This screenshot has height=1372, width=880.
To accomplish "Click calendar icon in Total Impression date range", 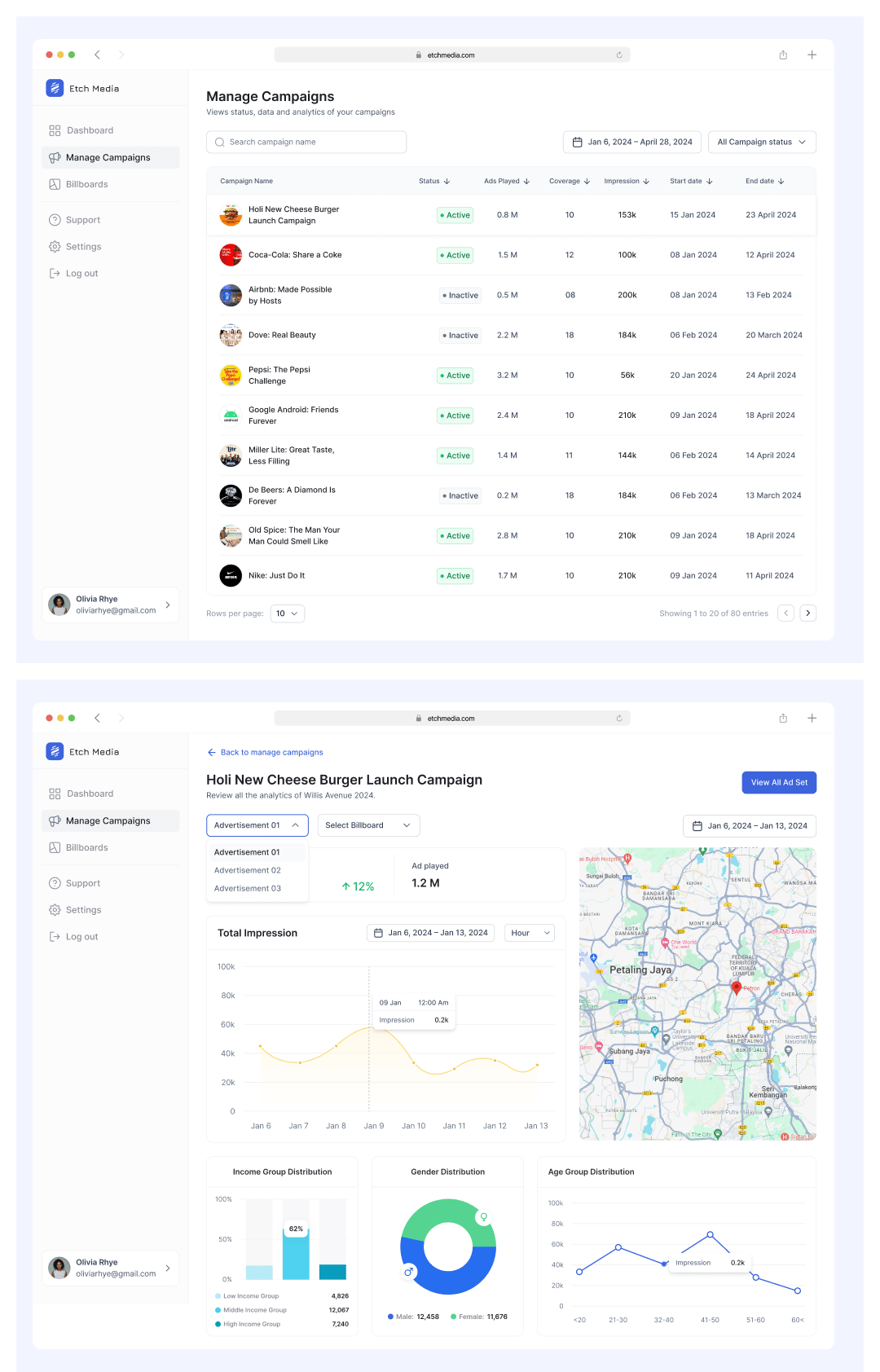I will [378, 933].
